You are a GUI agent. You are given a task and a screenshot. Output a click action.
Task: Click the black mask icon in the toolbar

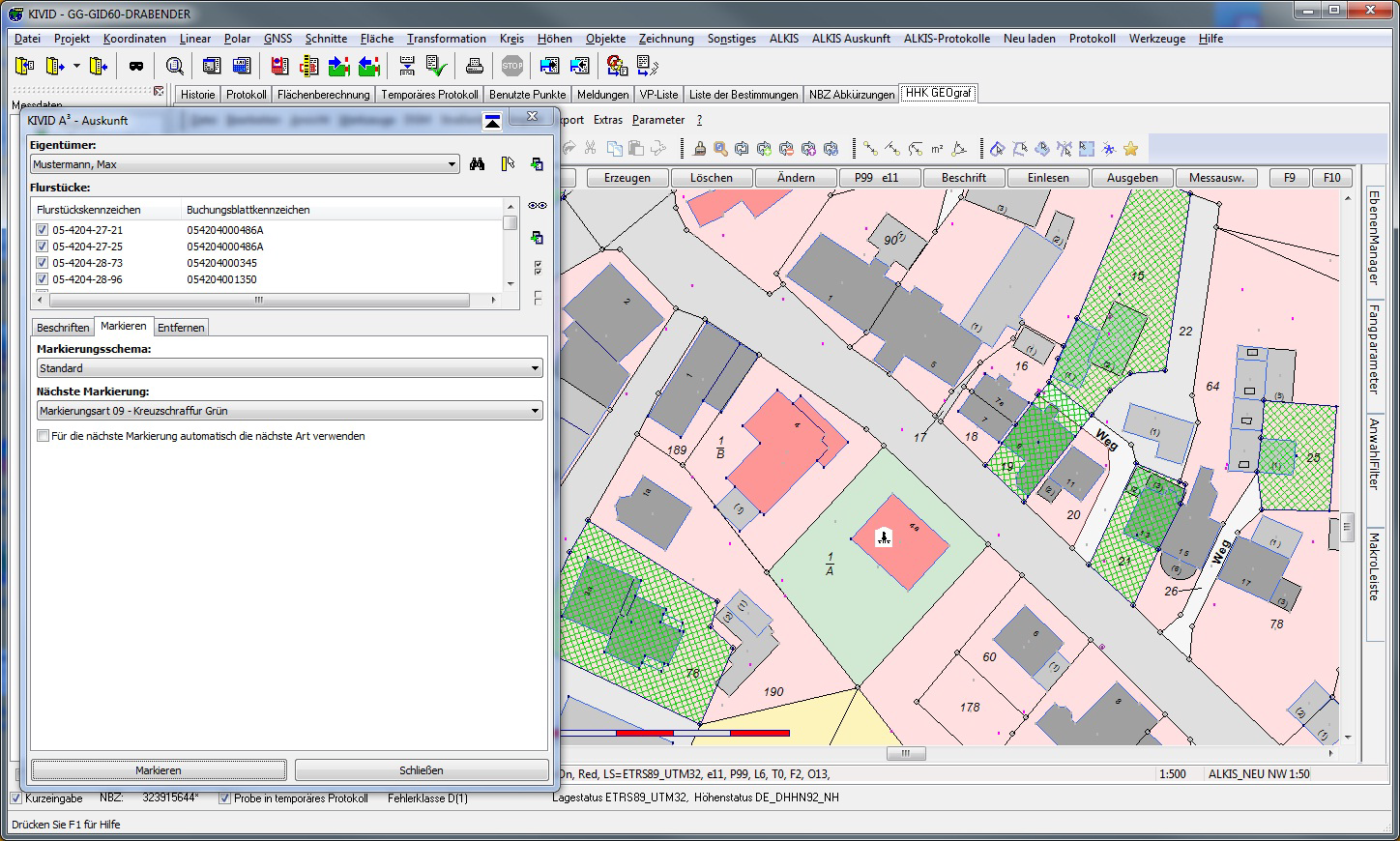136,66
